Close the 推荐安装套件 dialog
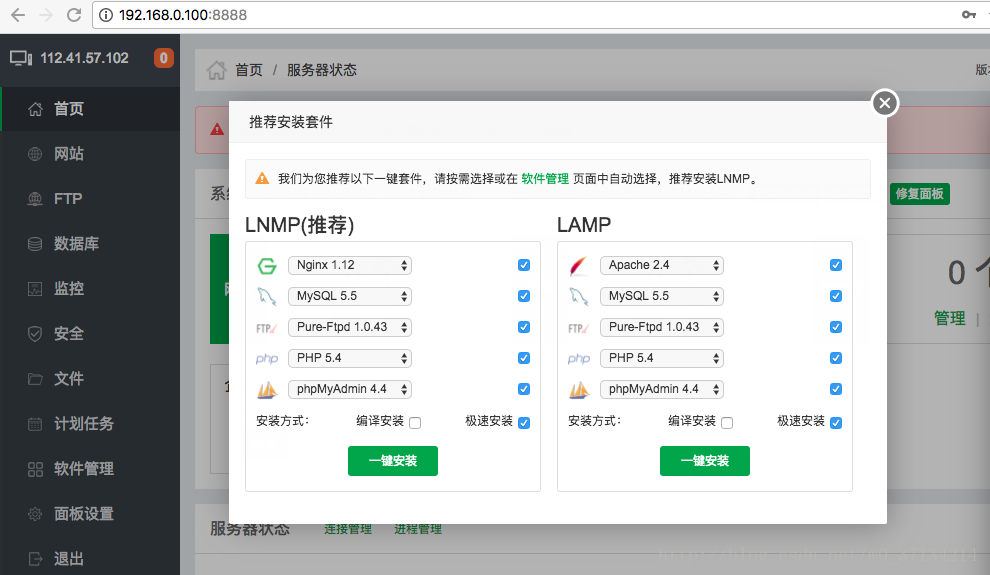The width and height of the screenshot is (990, 575). [x=885, y=103]
